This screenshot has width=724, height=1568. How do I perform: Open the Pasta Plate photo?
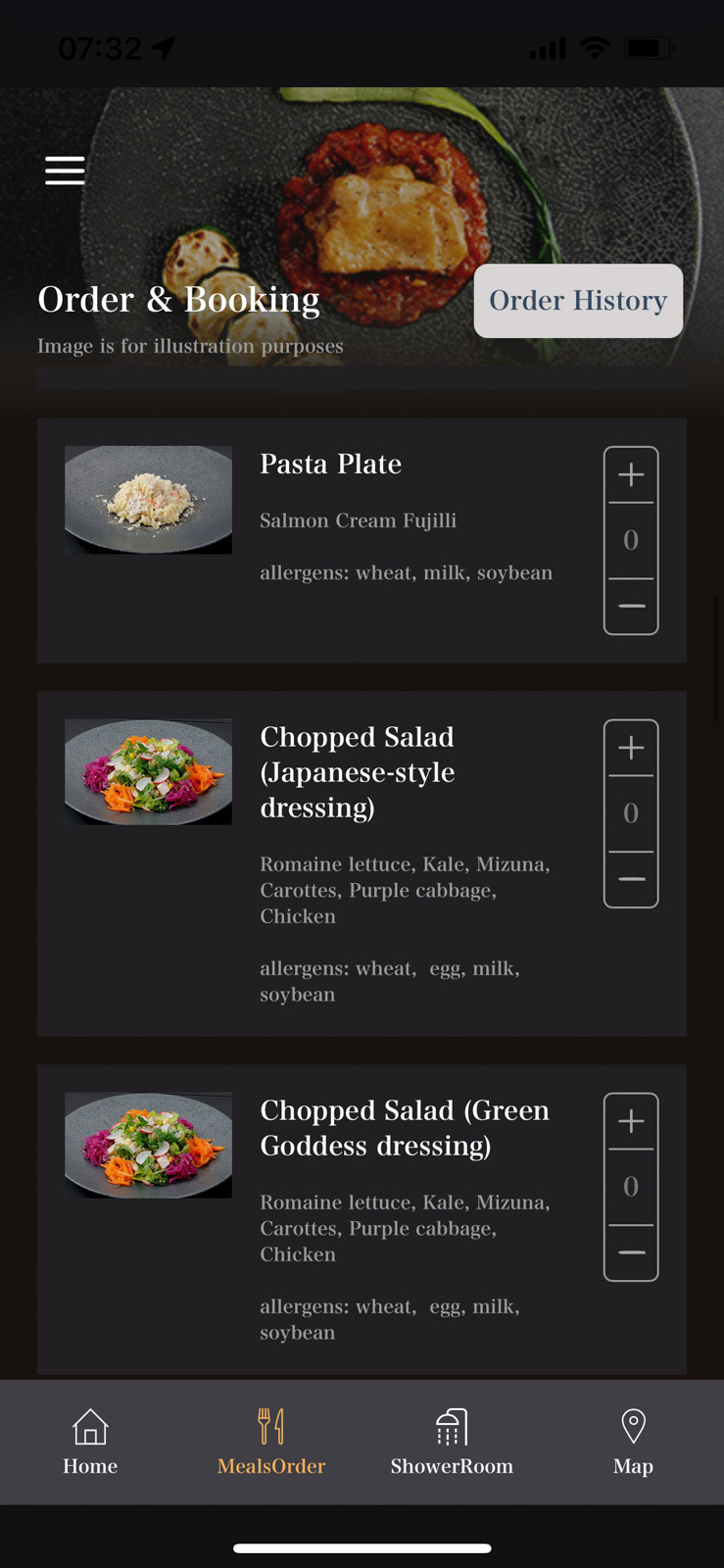point(148,500)
